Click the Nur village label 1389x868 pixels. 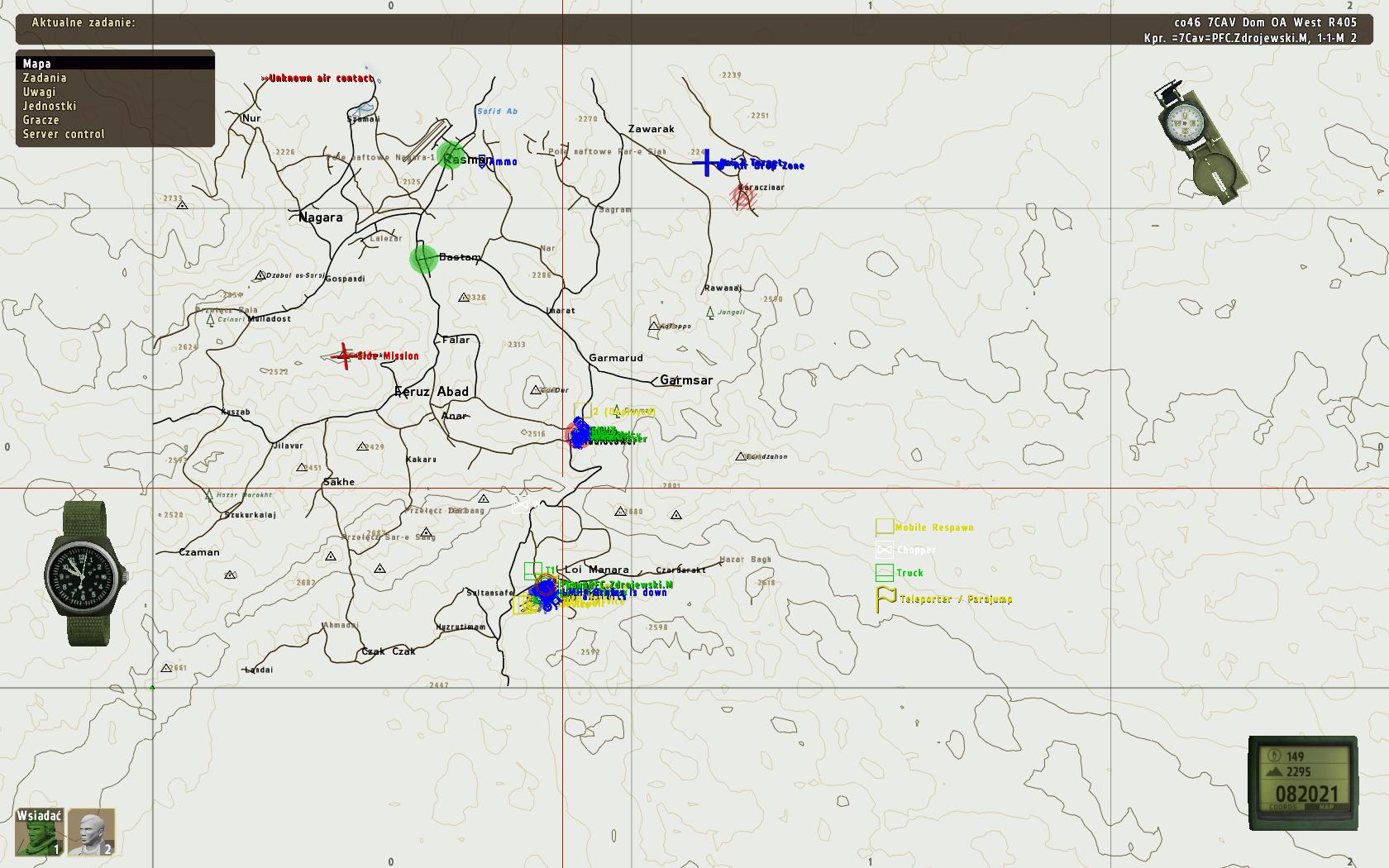click(x=251, y=118)
